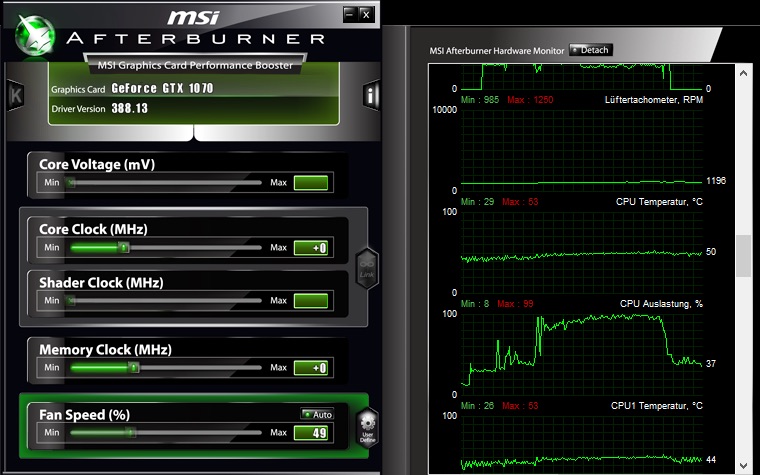
Task: Click the Afterburner green jet logo
Action: 34,35
